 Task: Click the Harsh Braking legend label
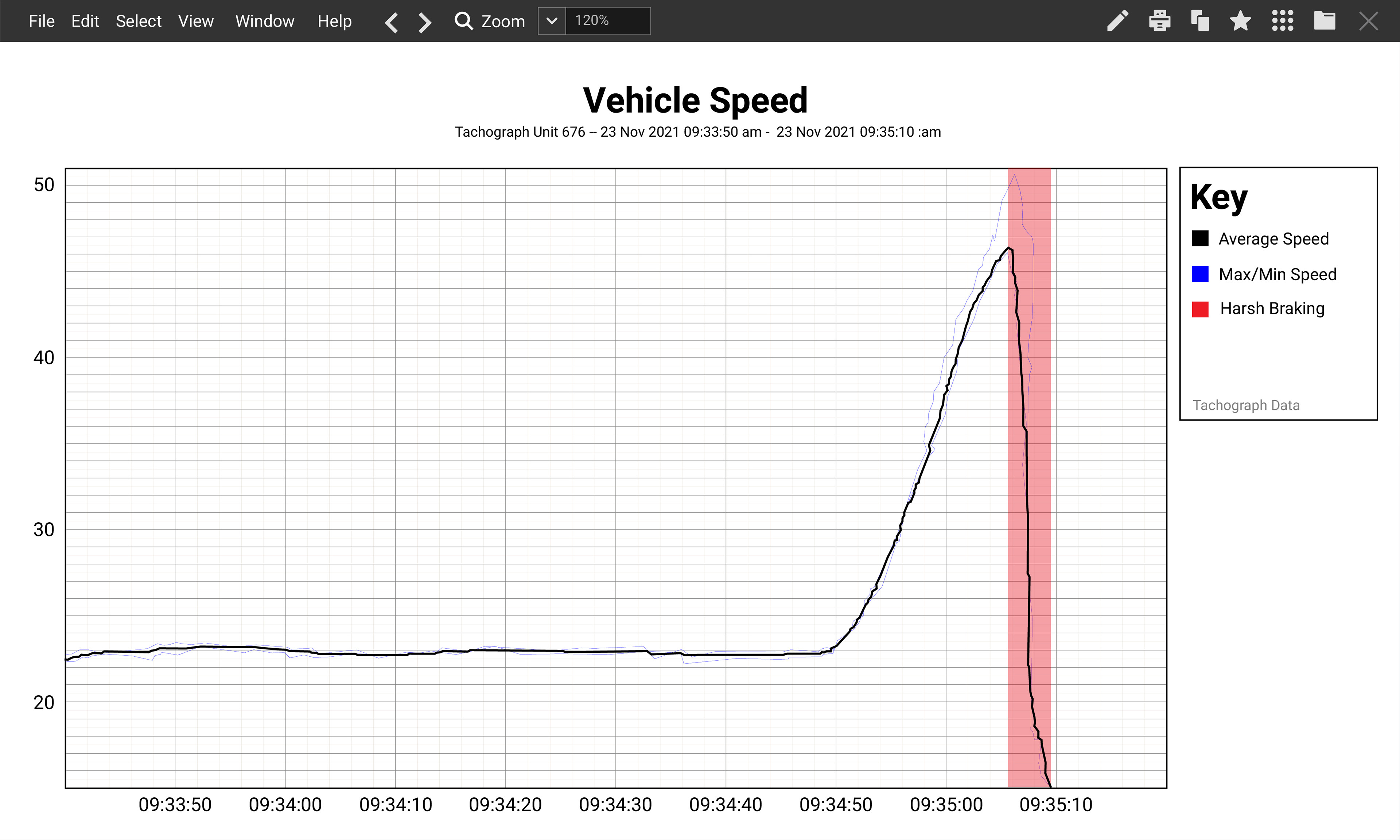tap(1272, 309)
